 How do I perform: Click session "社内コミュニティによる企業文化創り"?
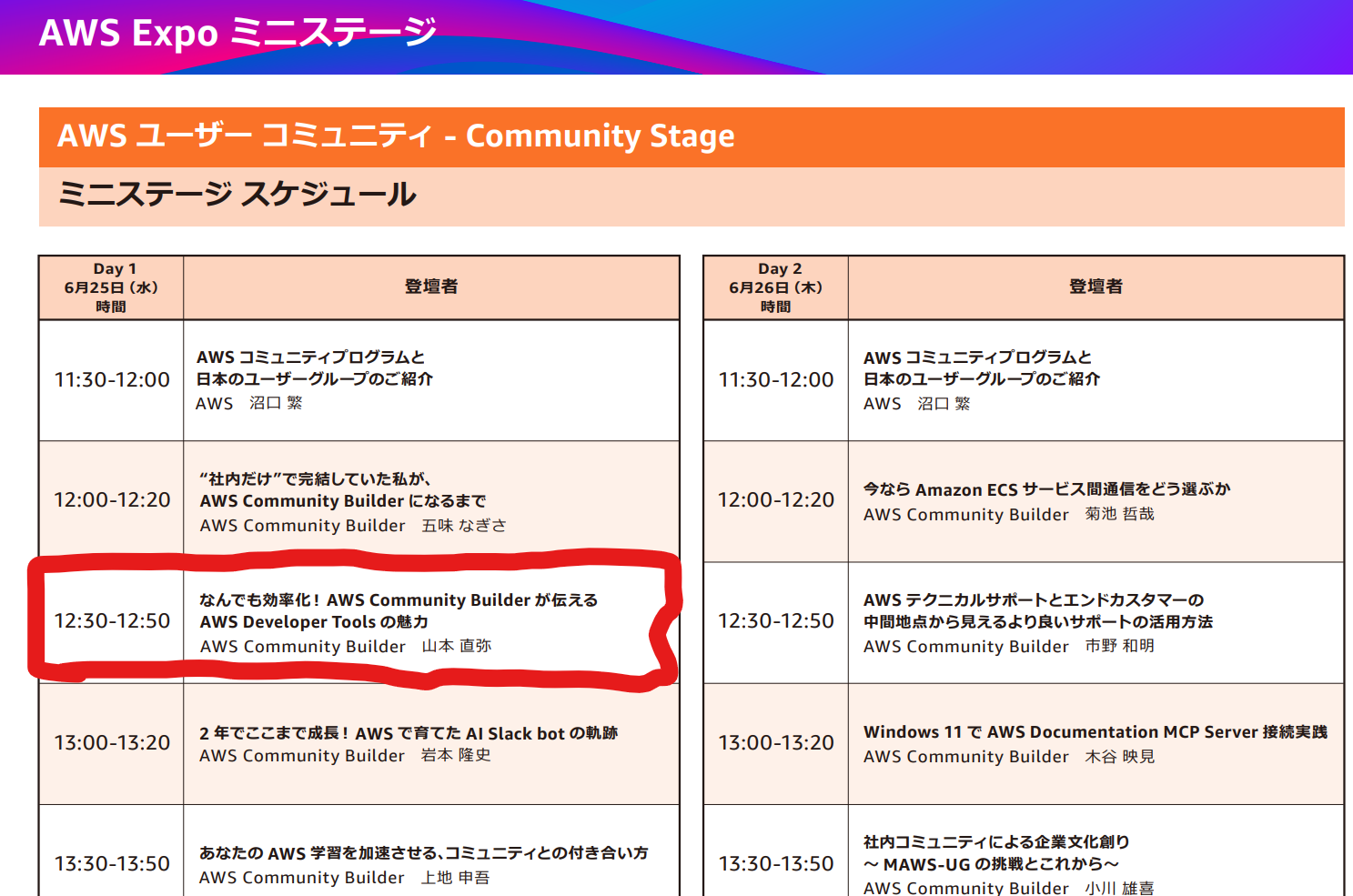[996, 842]
